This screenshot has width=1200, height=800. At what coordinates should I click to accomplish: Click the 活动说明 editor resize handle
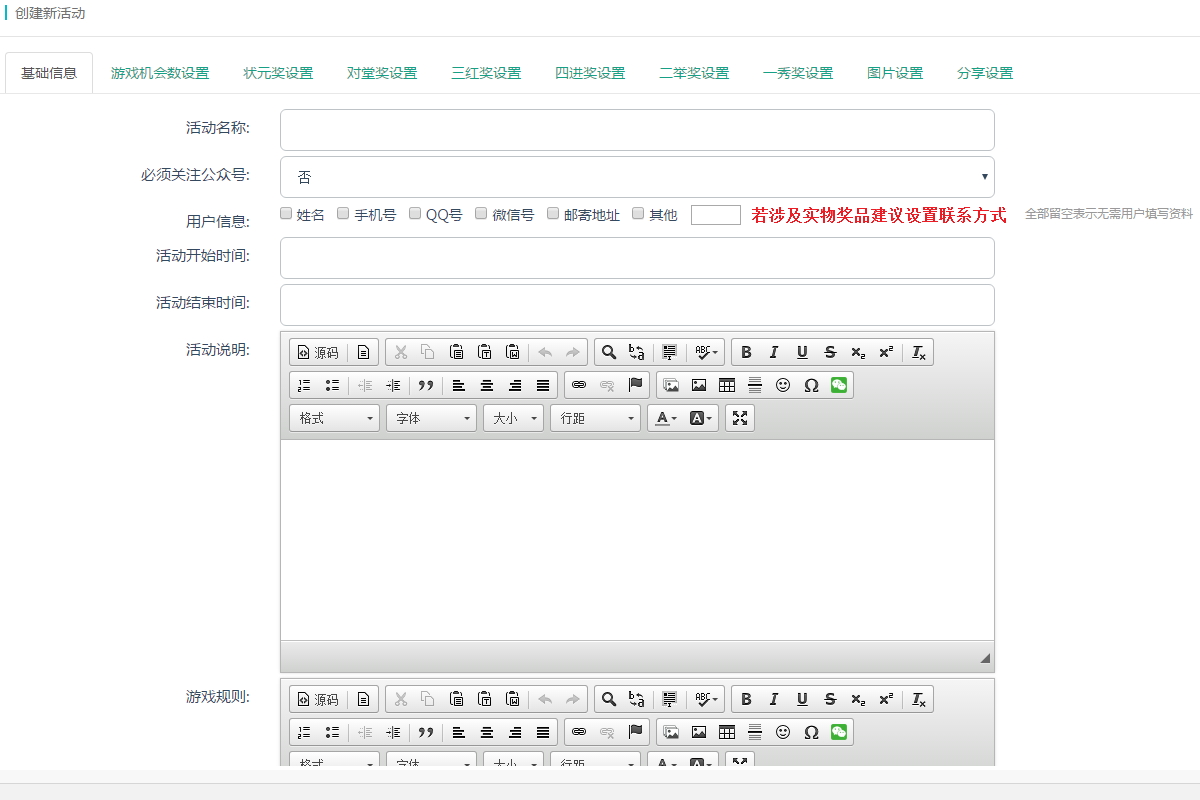pos(985,658)
